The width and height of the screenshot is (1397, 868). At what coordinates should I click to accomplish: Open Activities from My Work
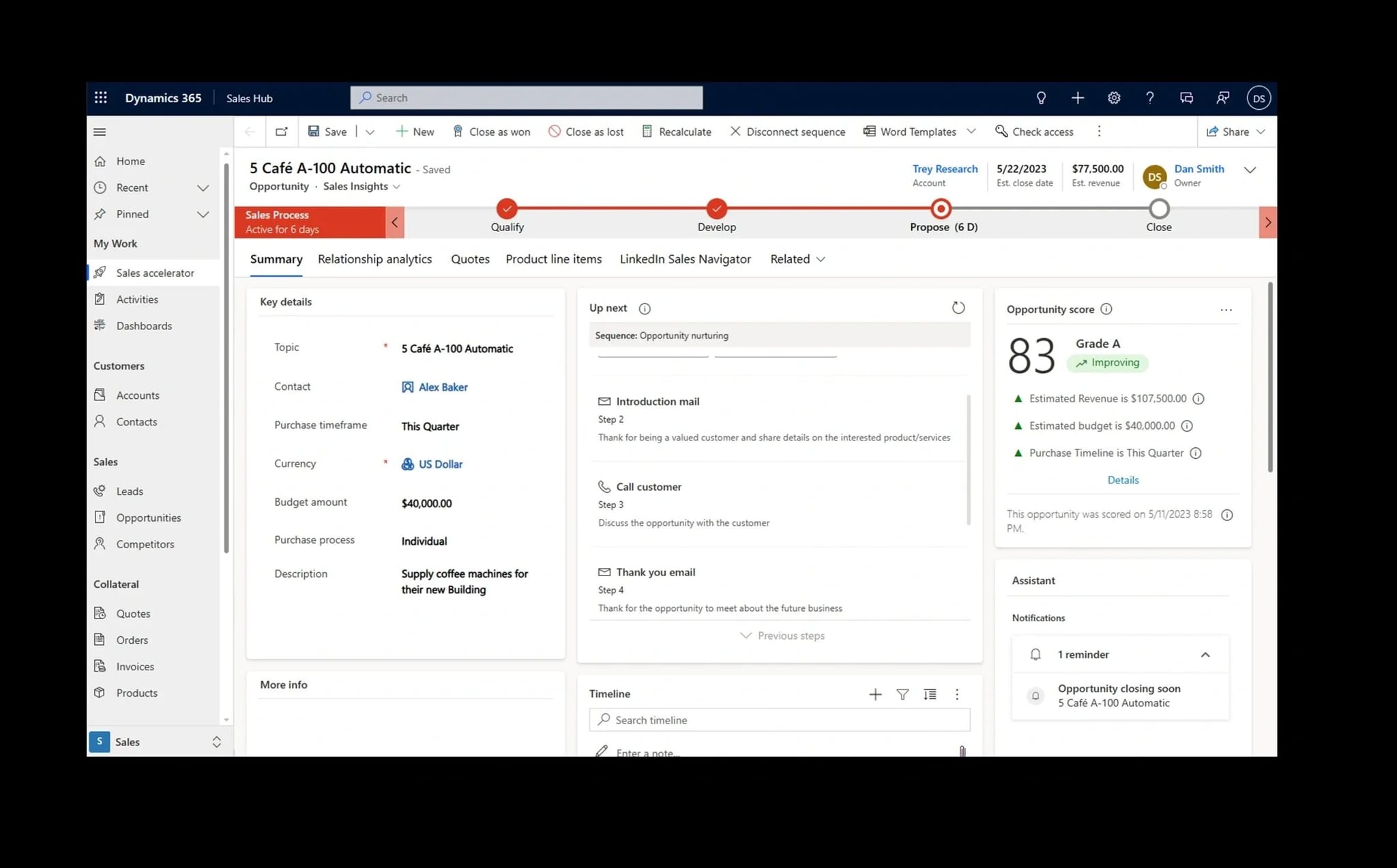tap(136, 299)
